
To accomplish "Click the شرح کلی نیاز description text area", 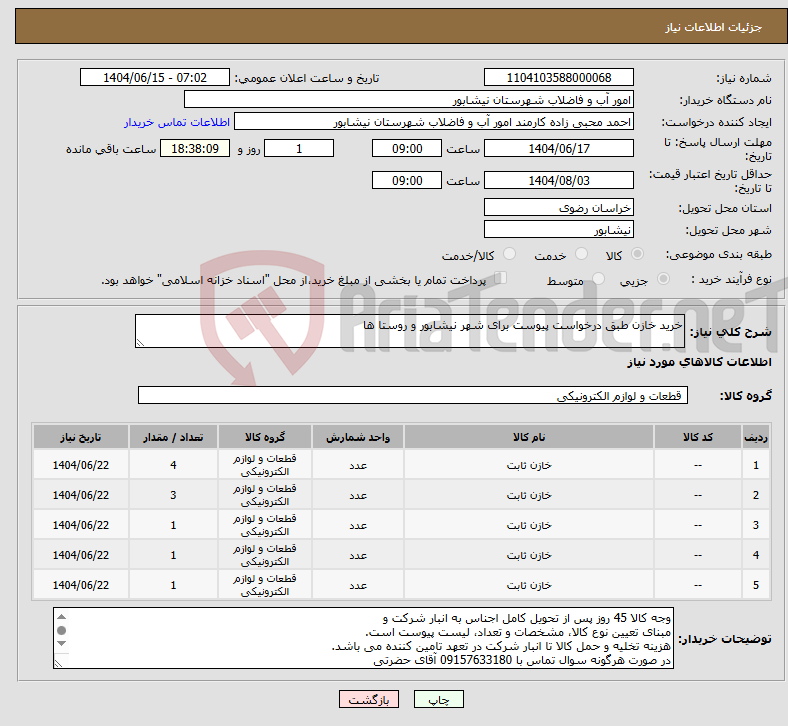I will click(x=410, y=331).
